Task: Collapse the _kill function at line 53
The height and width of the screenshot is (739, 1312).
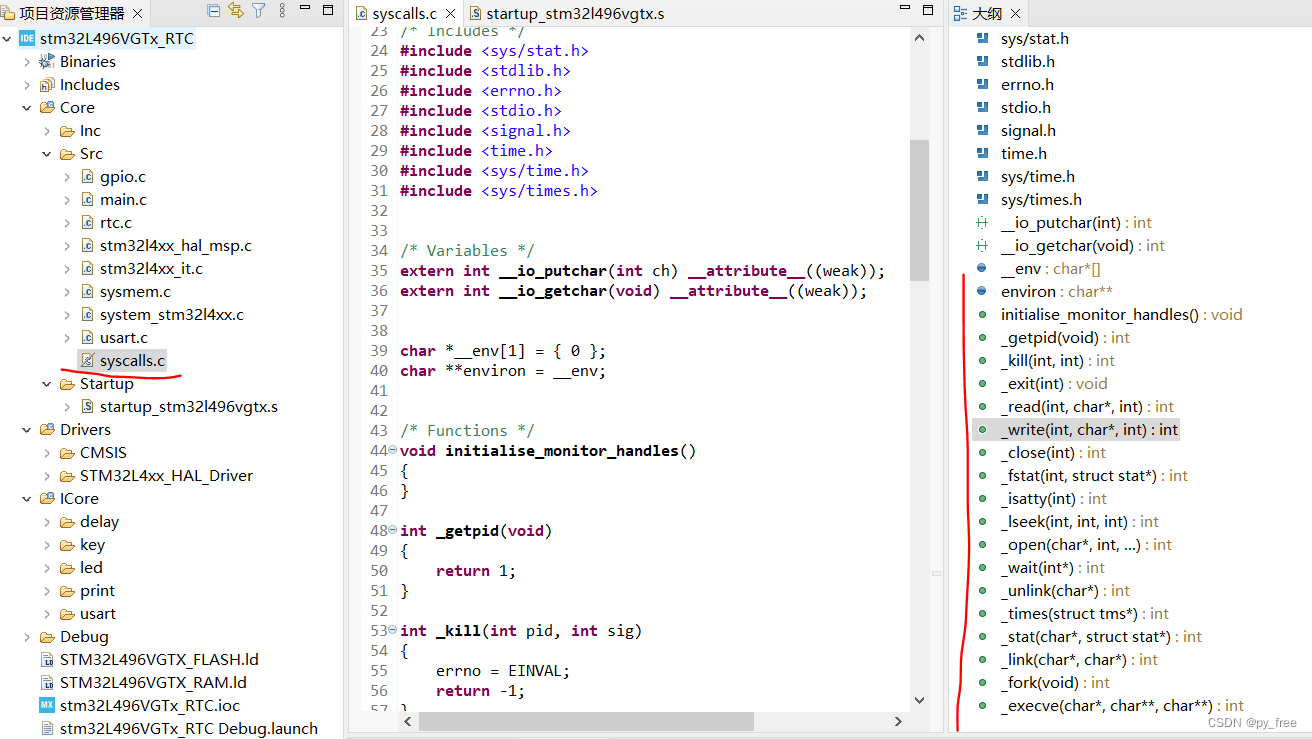Action: click(x=392, y=630)
